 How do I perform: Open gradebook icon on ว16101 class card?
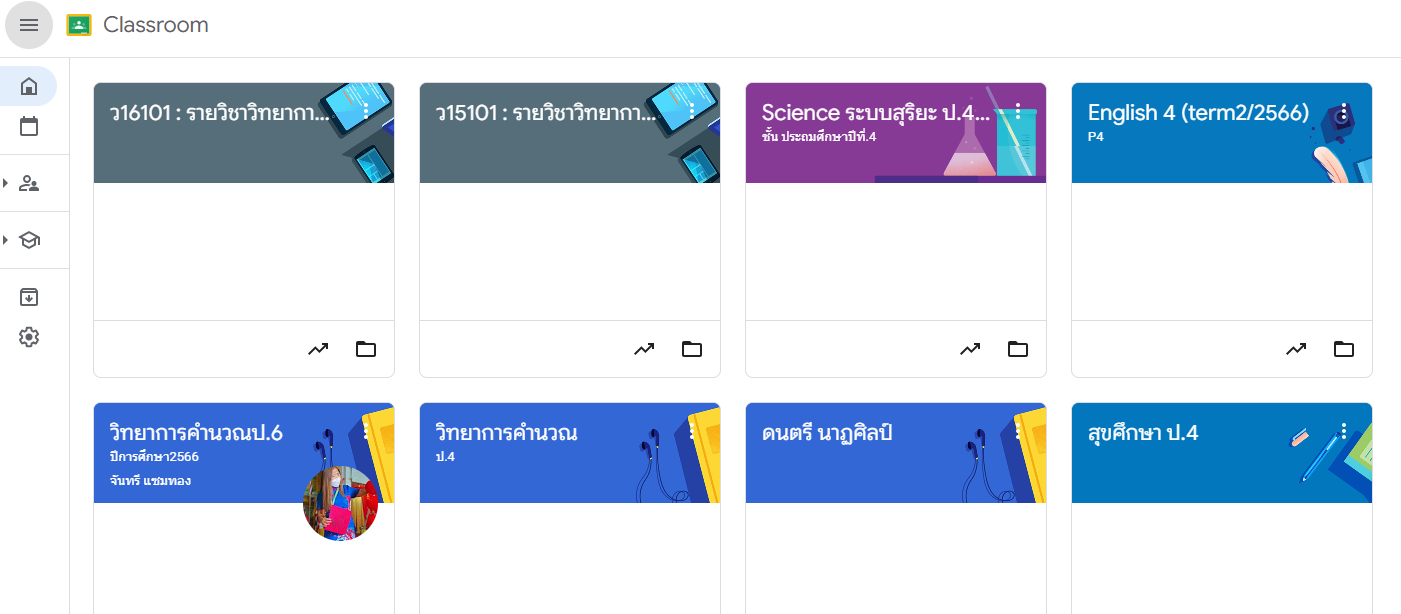tap(318, 349)
